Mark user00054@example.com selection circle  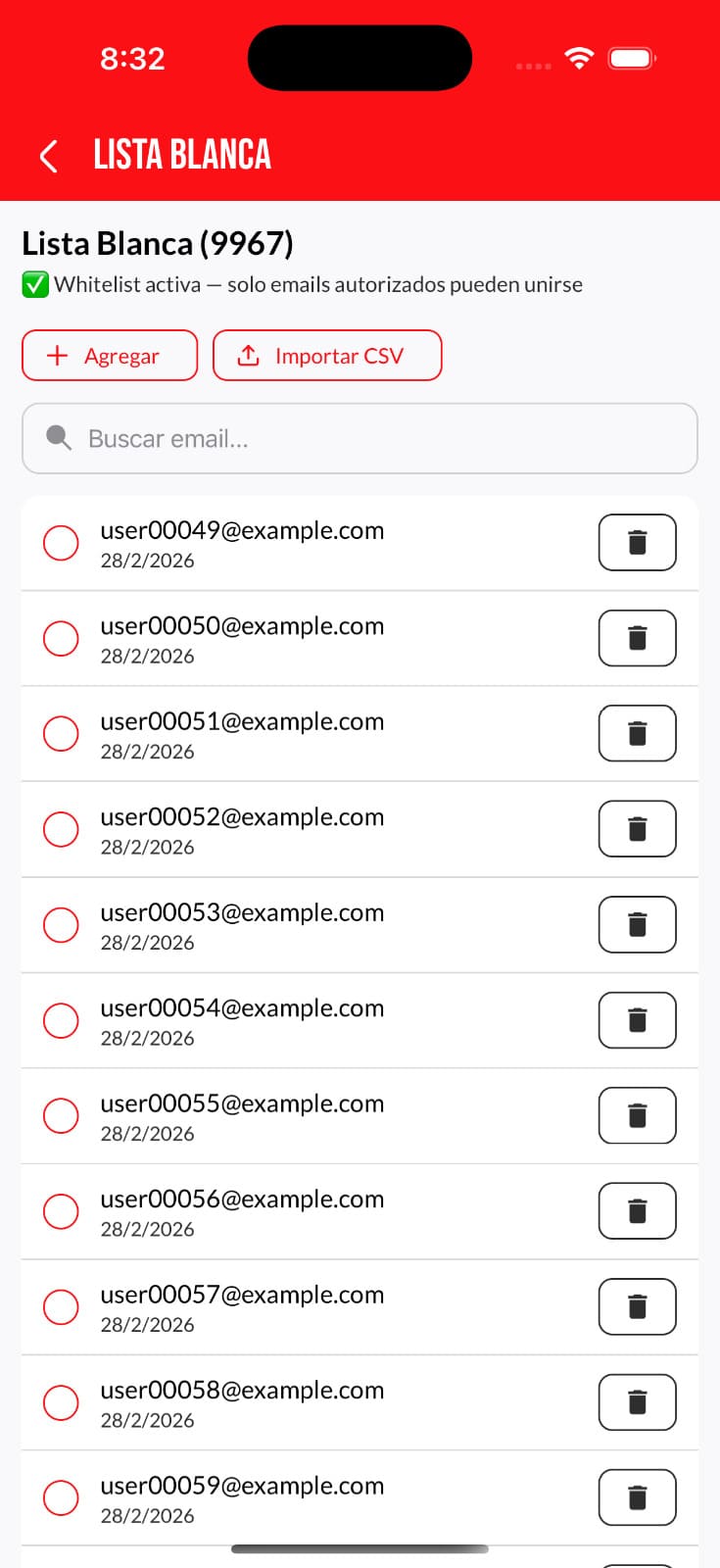(x=61, y=1020)
